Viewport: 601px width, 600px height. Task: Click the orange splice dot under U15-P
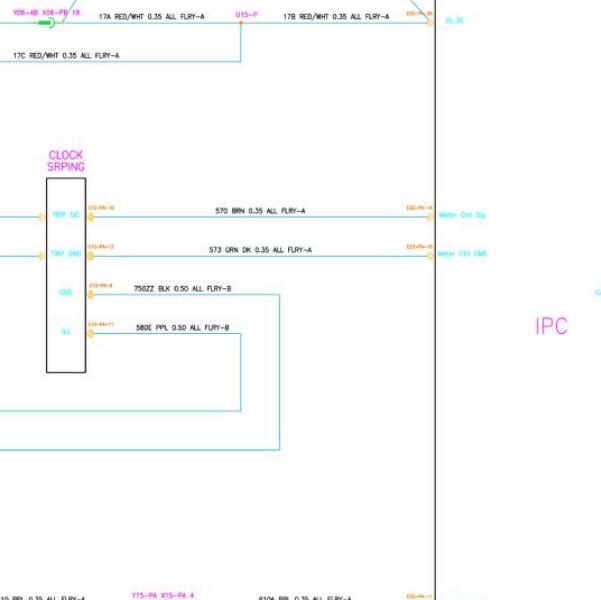pos(241,23)
